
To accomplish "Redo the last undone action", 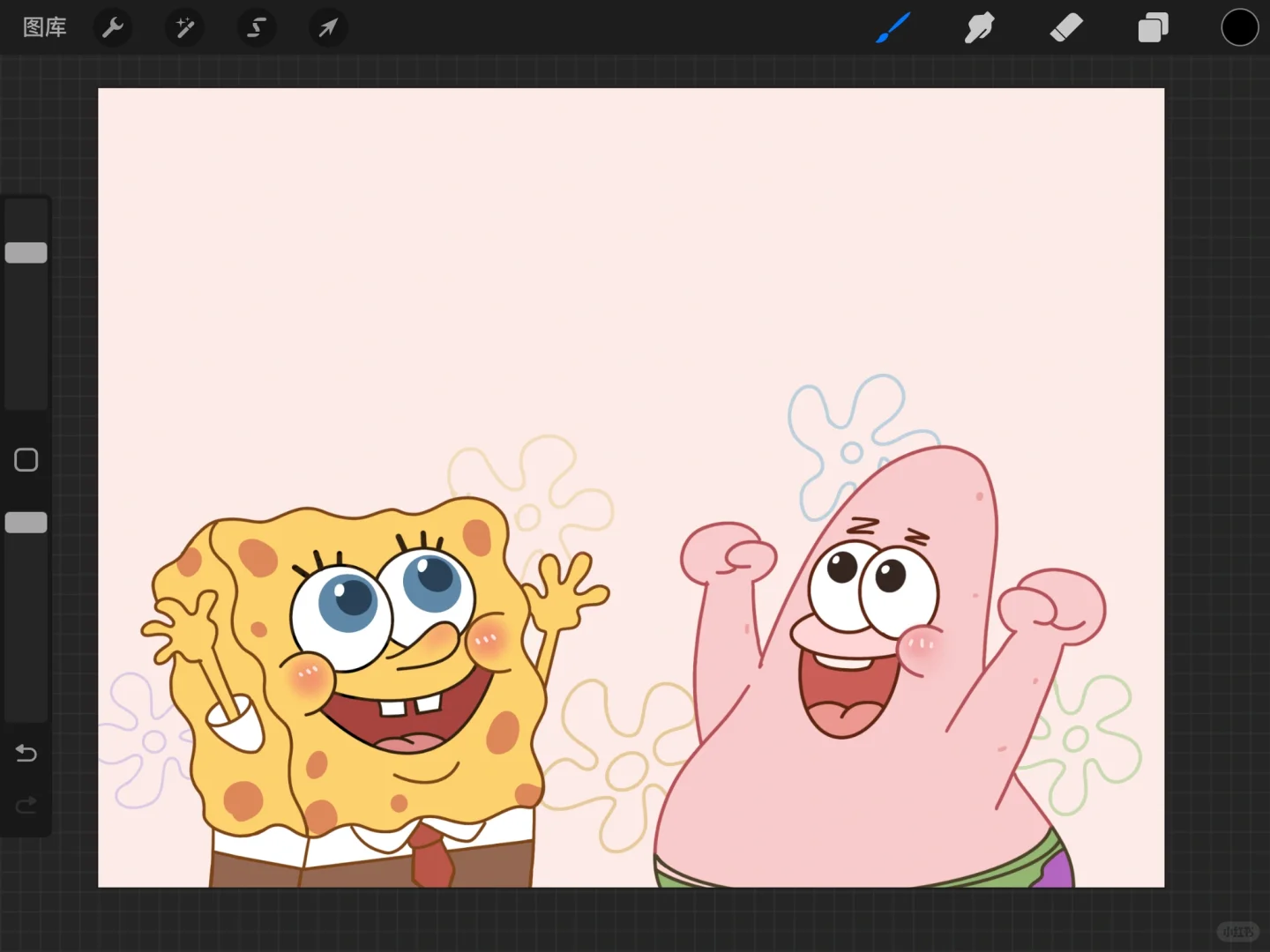I will (26, 805).
